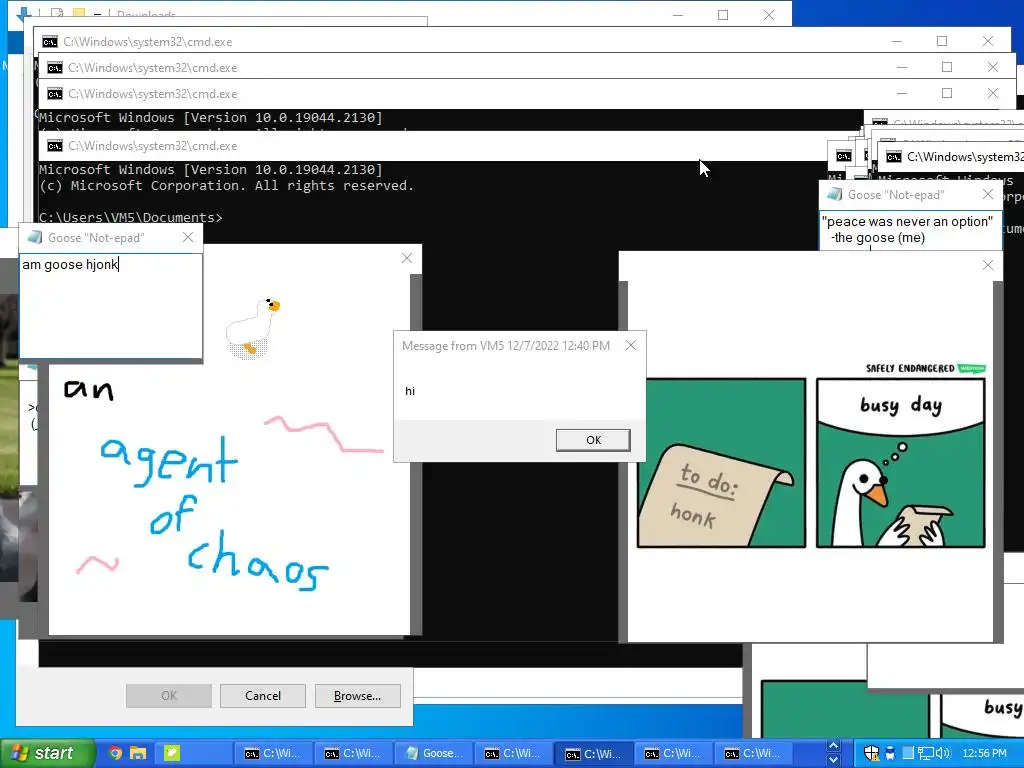Select the currently pressed cmd taskbar button
Viewport: 1024px width, 768px height.
593,754
